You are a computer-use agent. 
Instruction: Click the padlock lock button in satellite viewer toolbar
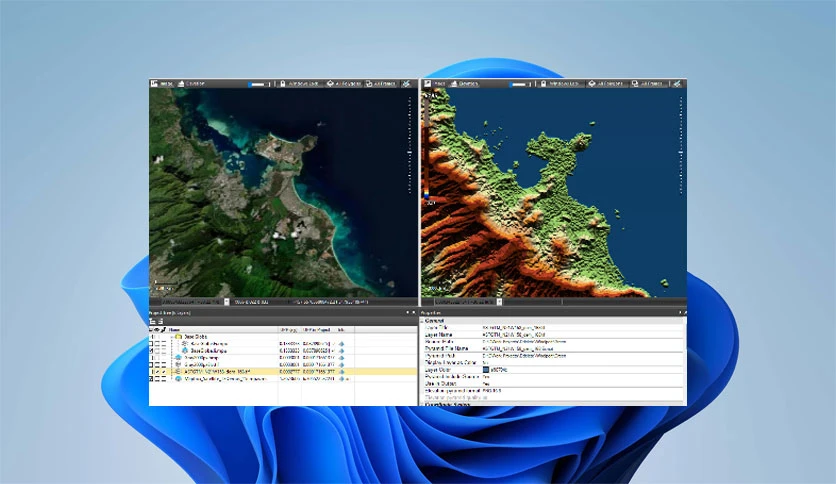283,84
